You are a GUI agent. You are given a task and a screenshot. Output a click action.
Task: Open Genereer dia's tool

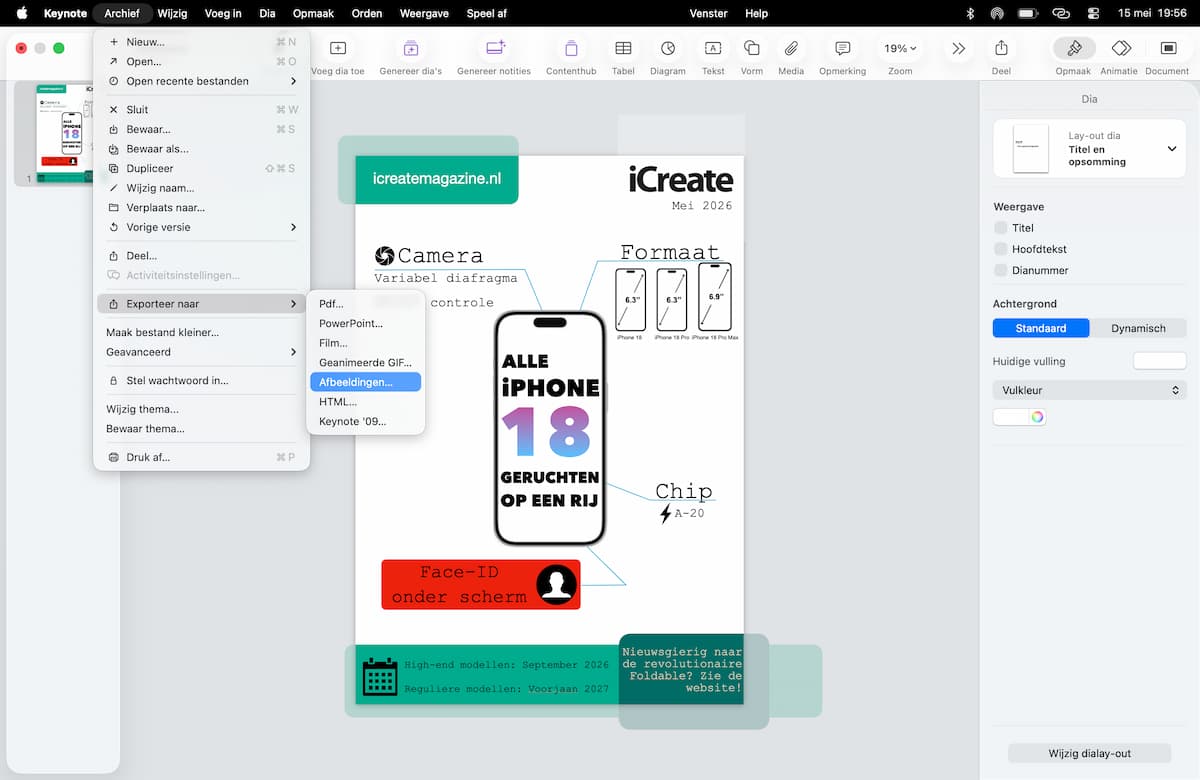[410, 48]
